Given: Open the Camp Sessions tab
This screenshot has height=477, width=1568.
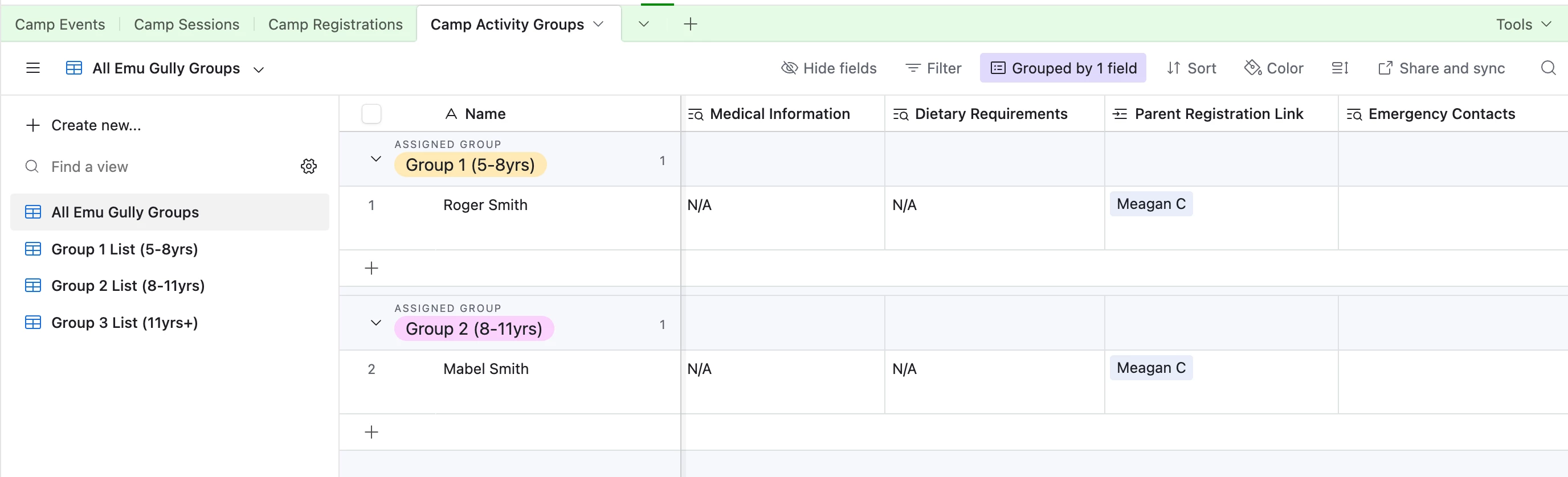Looking at the screenshot, I should pyautogui.click(x=186, y=24).
